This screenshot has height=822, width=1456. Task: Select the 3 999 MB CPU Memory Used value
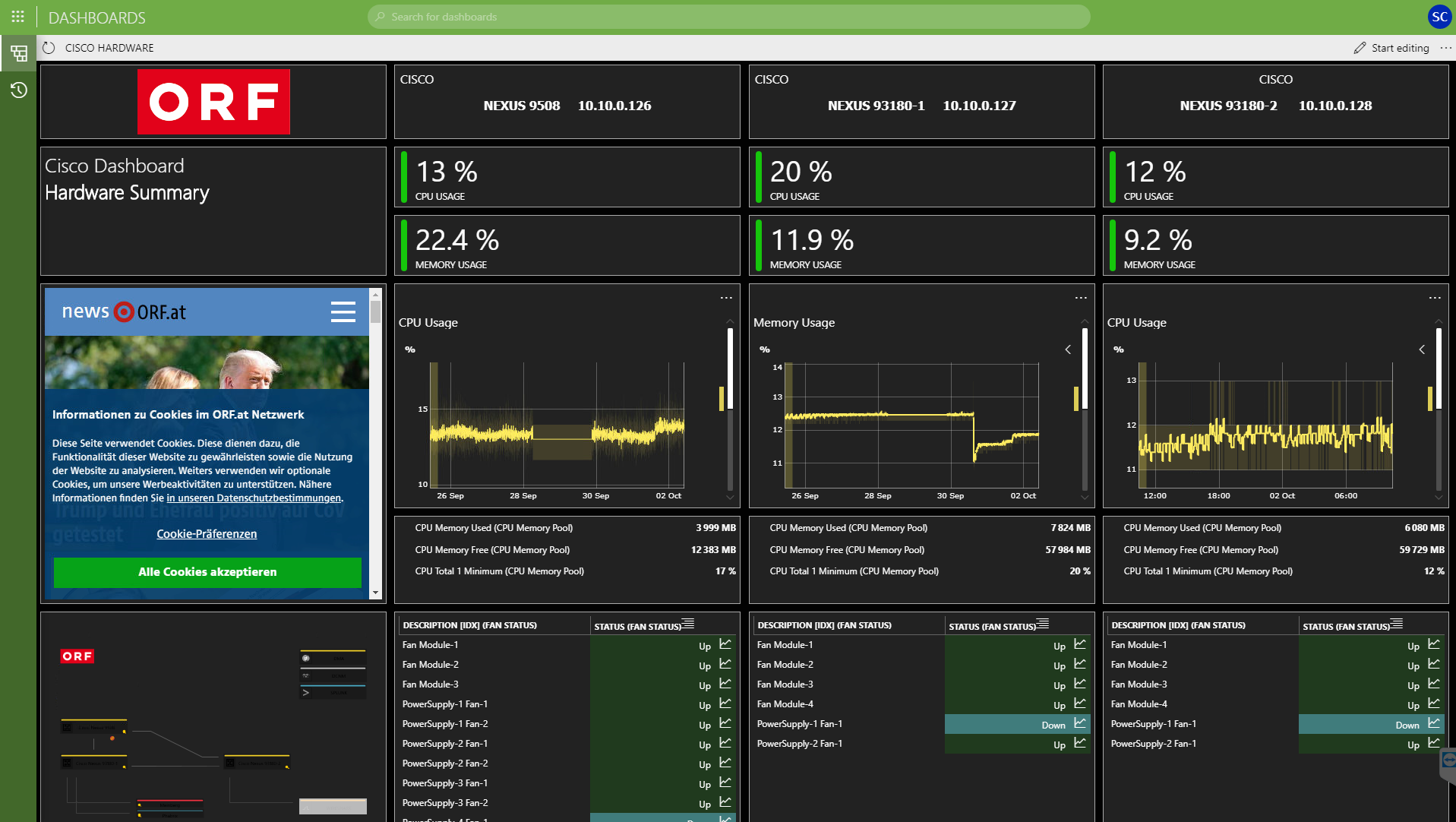715,527
